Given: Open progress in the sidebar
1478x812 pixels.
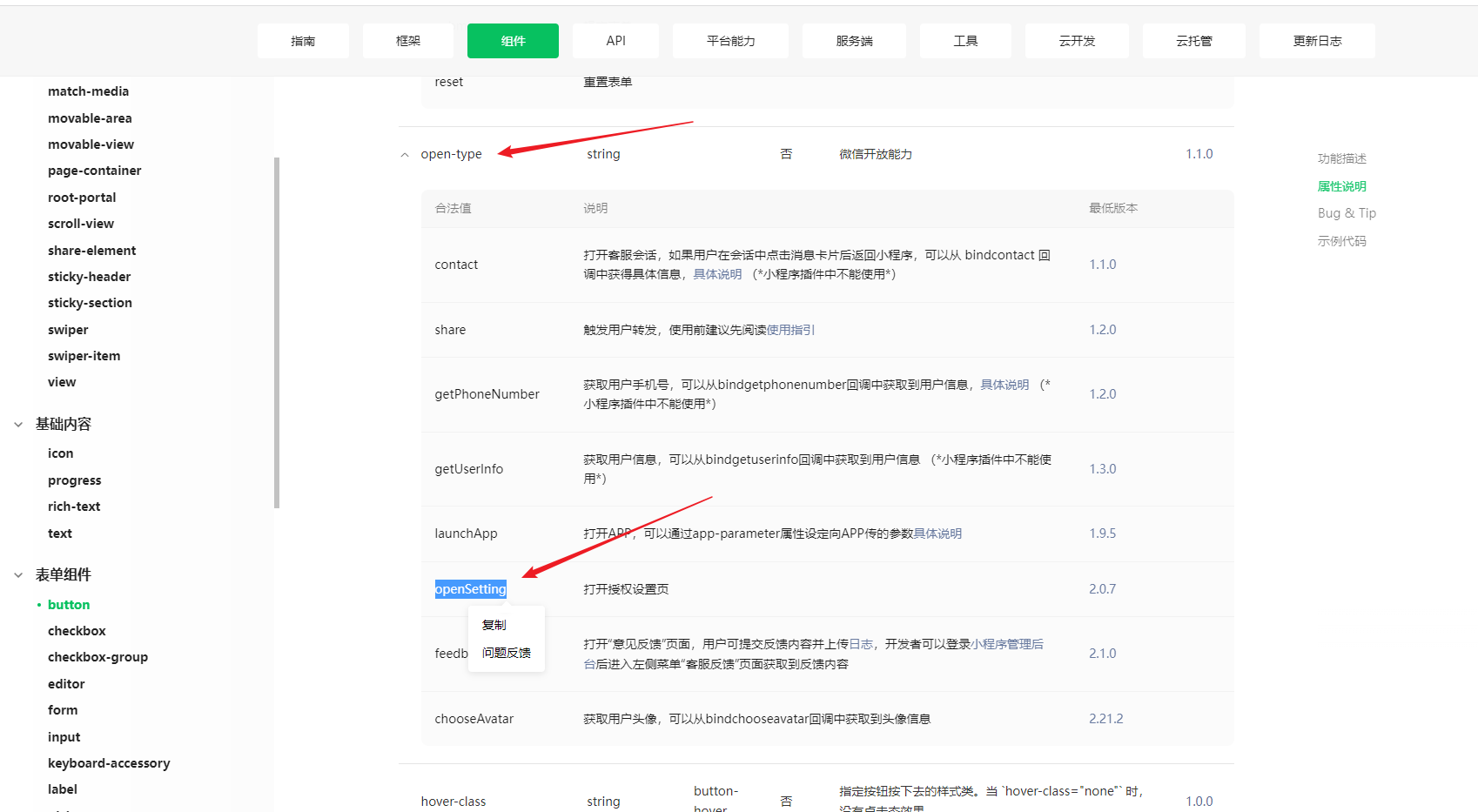Looking at the screenshot, I should click(x=74, y=480).
